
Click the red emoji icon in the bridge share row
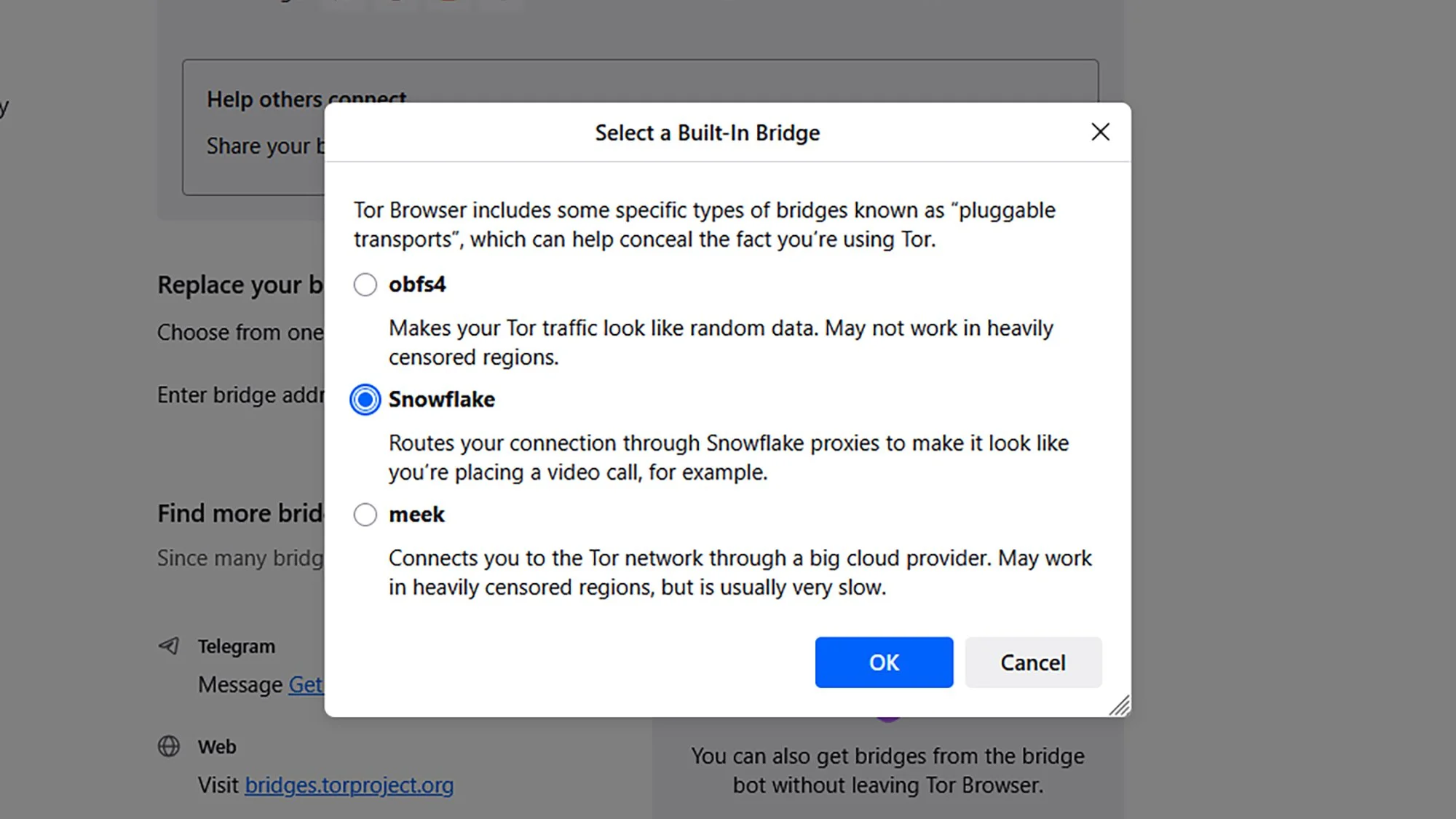point(450,4)
